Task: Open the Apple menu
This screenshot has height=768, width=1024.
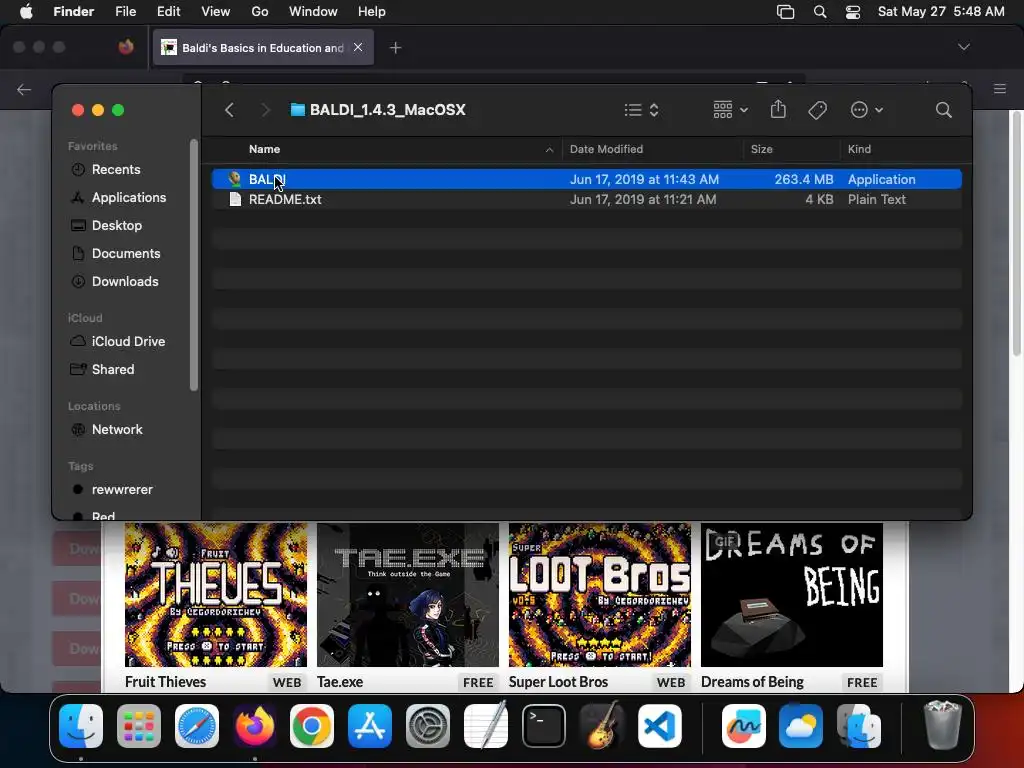Action: coord(26,12)
